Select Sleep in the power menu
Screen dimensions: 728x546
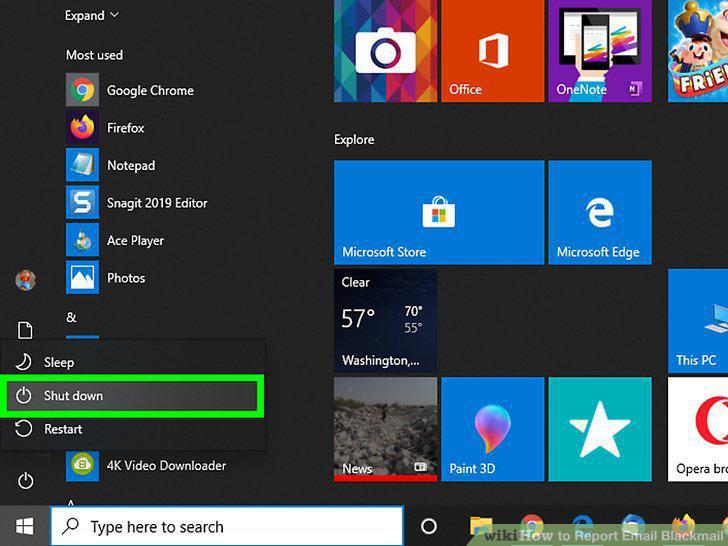(x=133, y=362)
